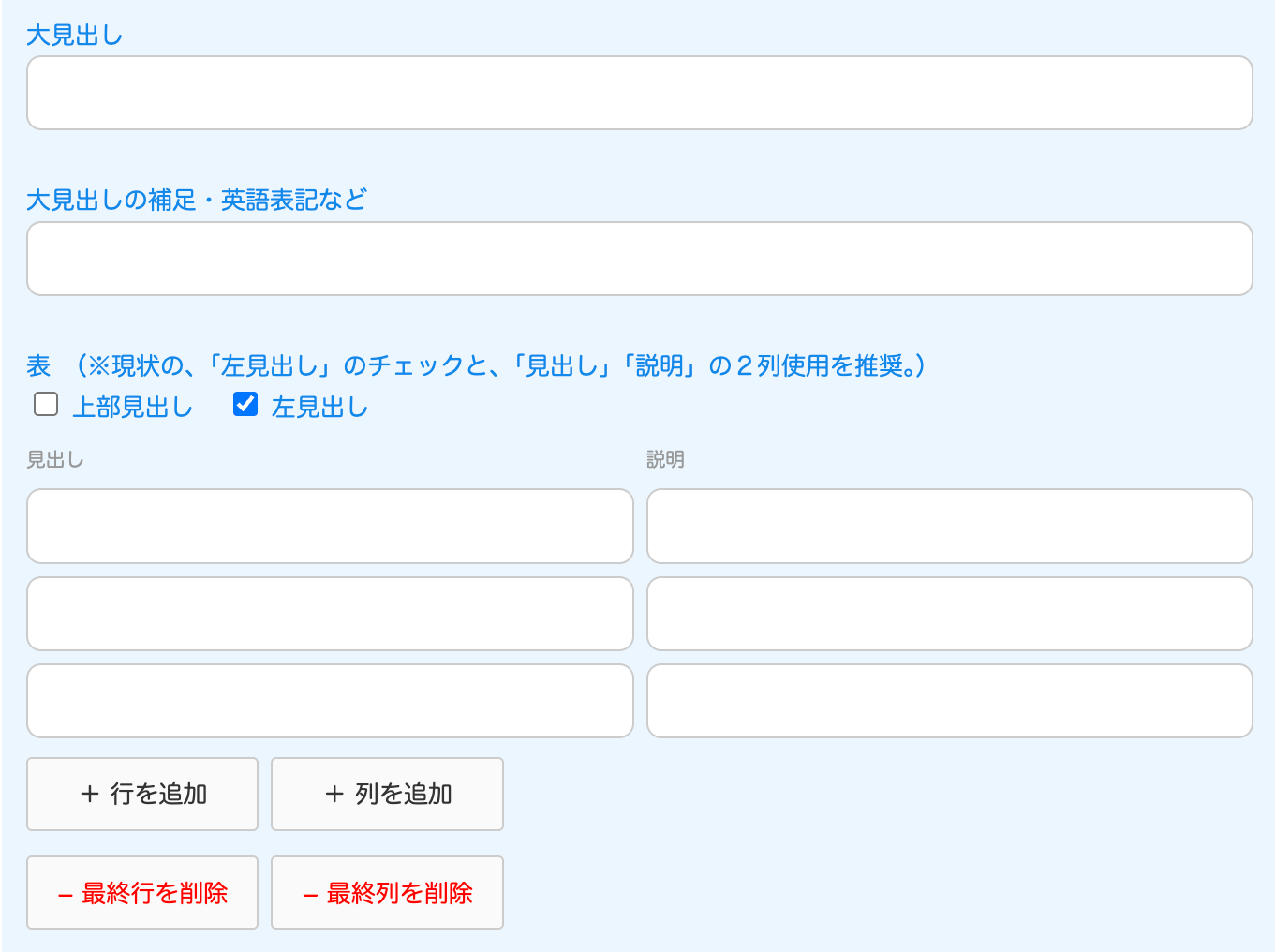Screen dimensions: 1275x952
Task: Select second row field under 見出し column
Action: [330, 614]
